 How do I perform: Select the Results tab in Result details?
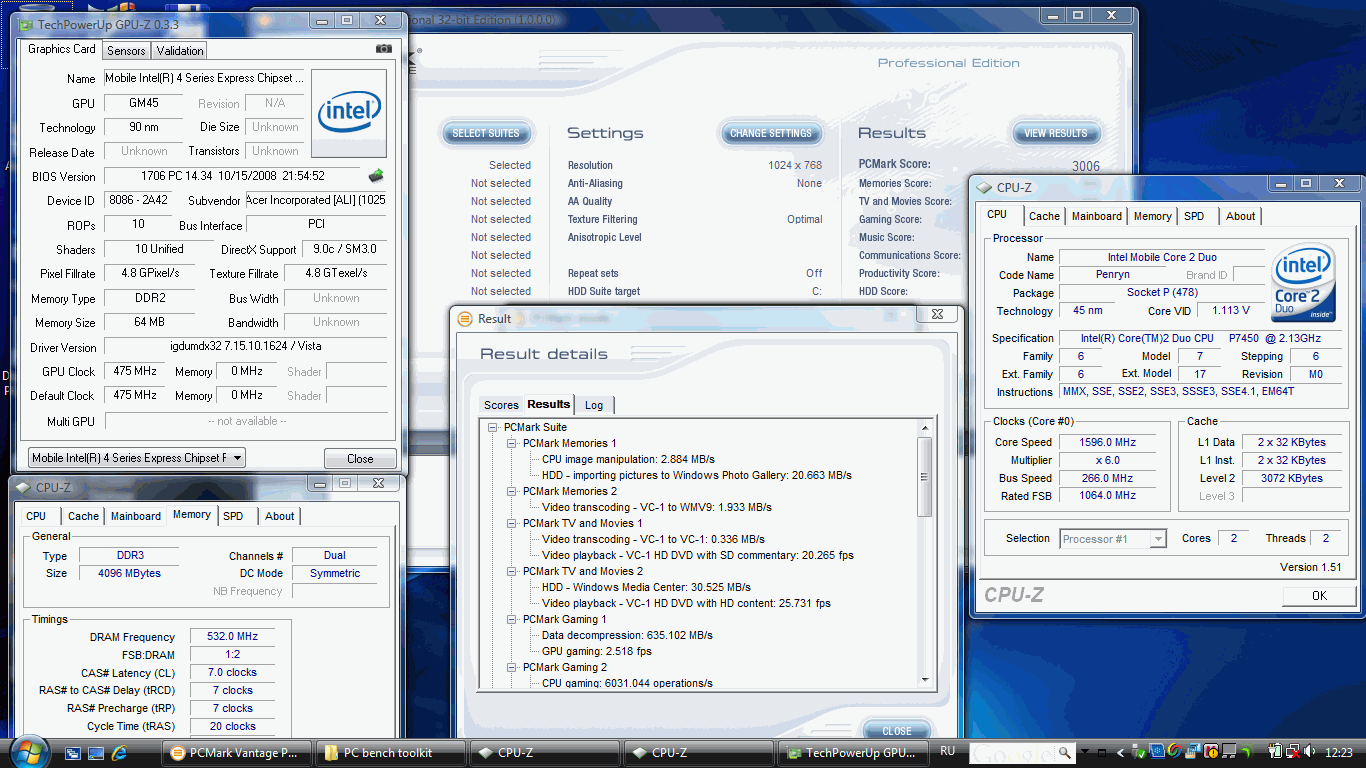549,404
